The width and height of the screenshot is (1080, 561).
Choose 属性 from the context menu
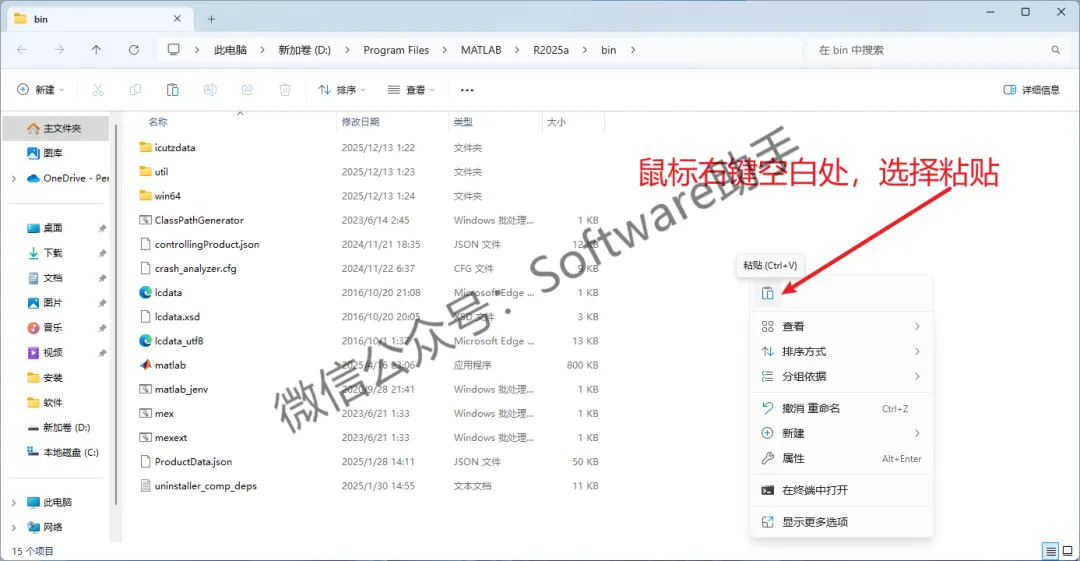[x=841, y=458]
